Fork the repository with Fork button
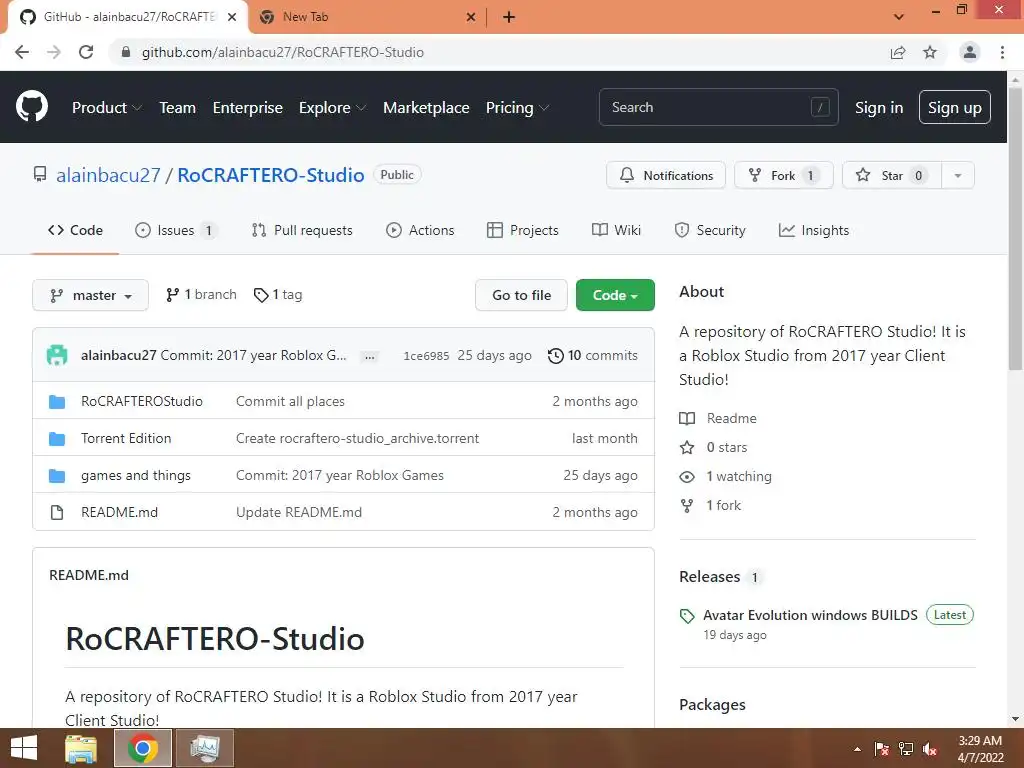1024x768 pixels. (784, 175)
